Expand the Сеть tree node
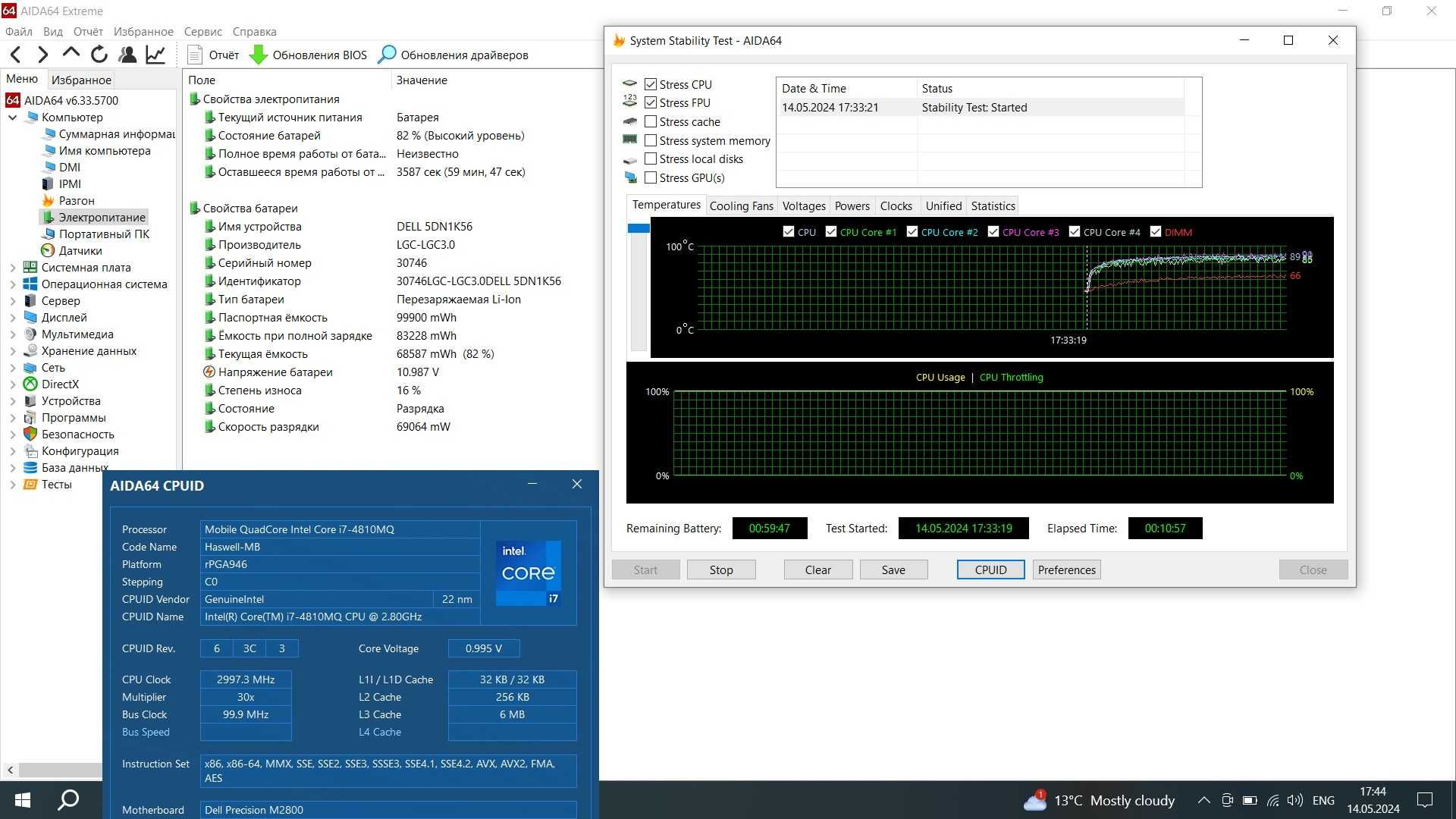1456x819 pixels. 13,367
